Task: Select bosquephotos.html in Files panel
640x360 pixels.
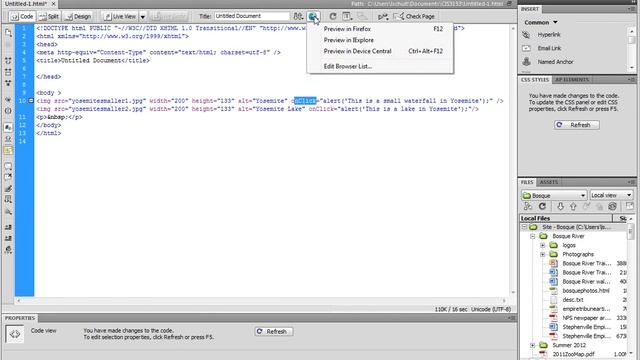Action: pos(585,291)
